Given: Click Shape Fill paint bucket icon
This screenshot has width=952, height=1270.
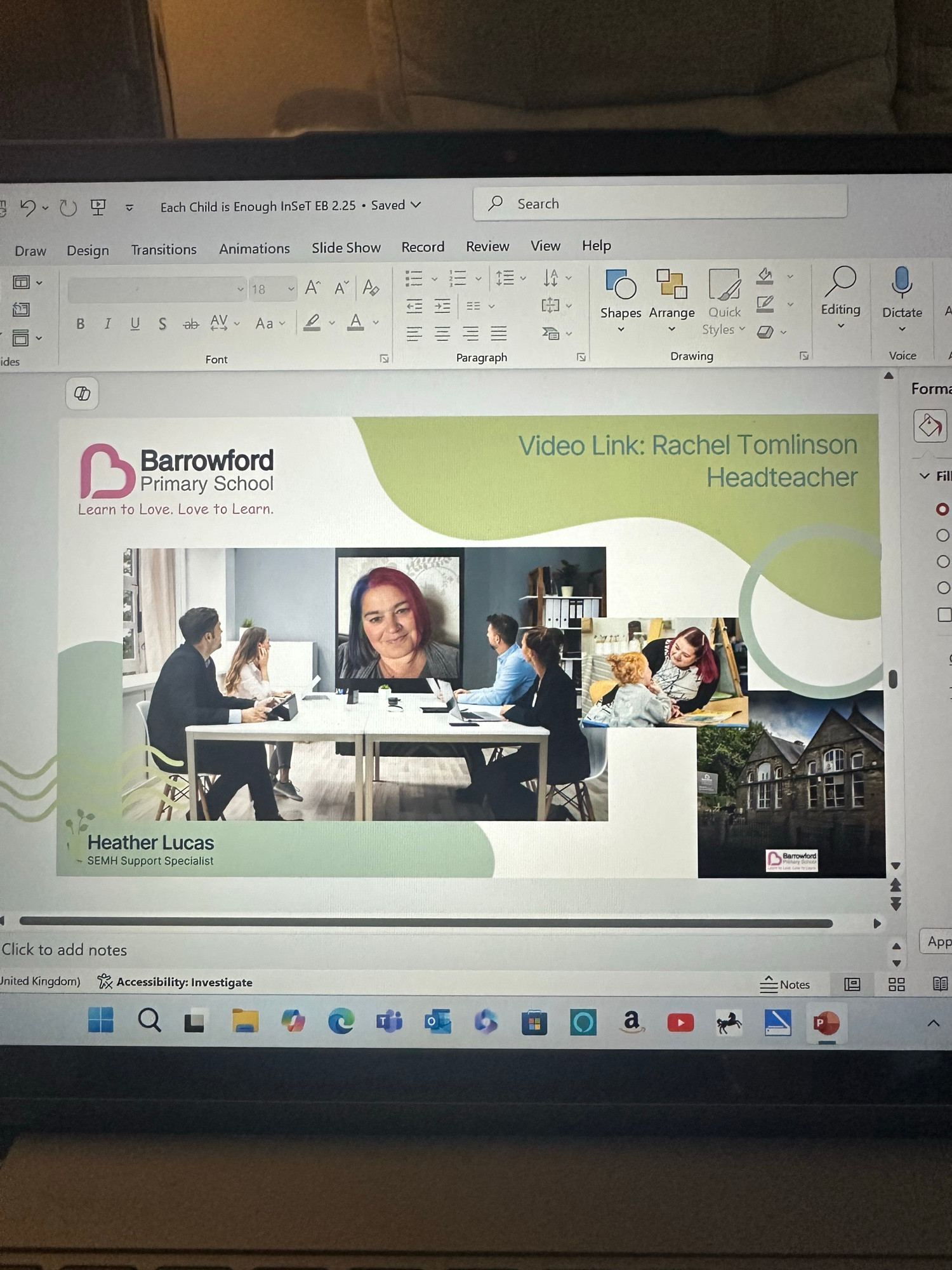Looking at the screenshot, I should (765, 276).
